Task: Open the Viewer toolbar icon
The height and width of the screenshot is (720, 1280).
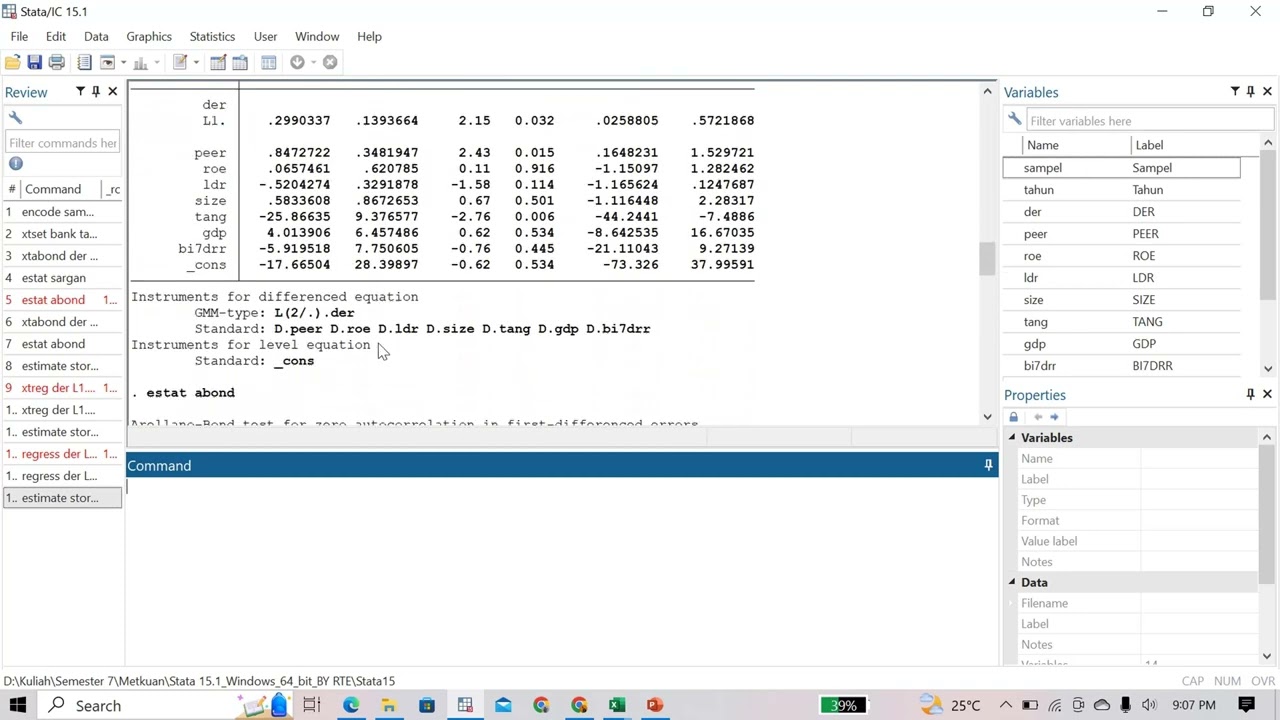Action: click(107, 62)
